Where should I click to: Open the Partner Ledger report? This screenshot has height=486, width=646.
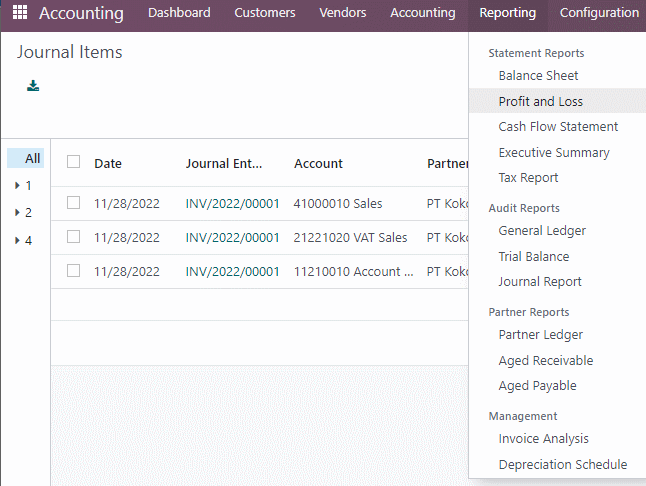point(541,334)
